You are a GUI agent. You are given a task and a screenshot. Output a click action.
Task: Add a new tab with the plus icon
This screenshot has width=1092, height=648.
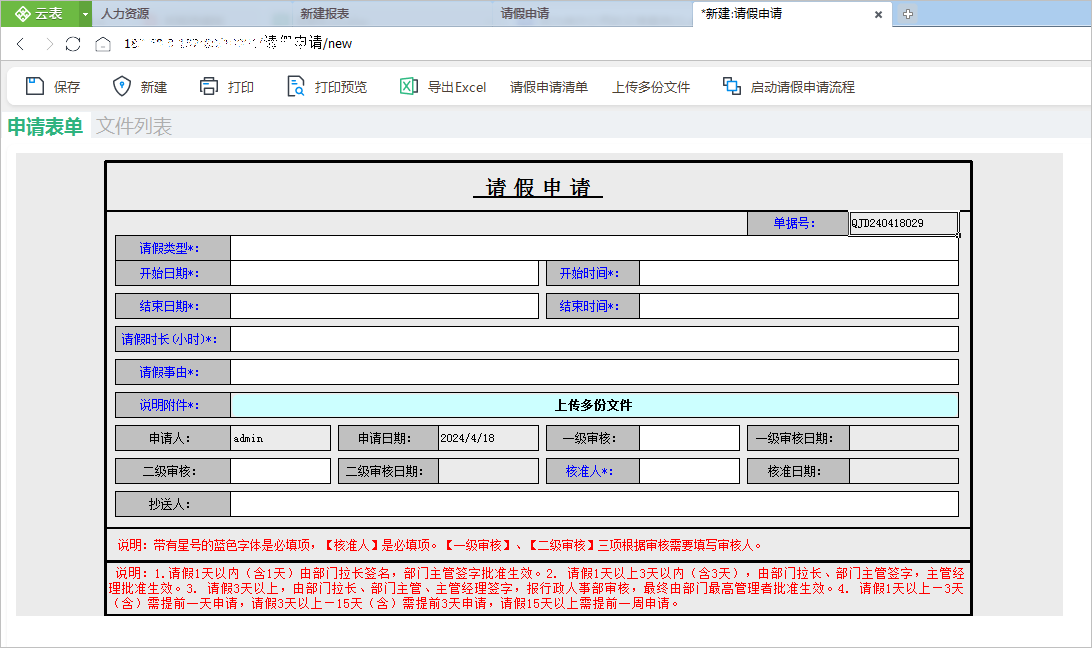click(907, 14)
